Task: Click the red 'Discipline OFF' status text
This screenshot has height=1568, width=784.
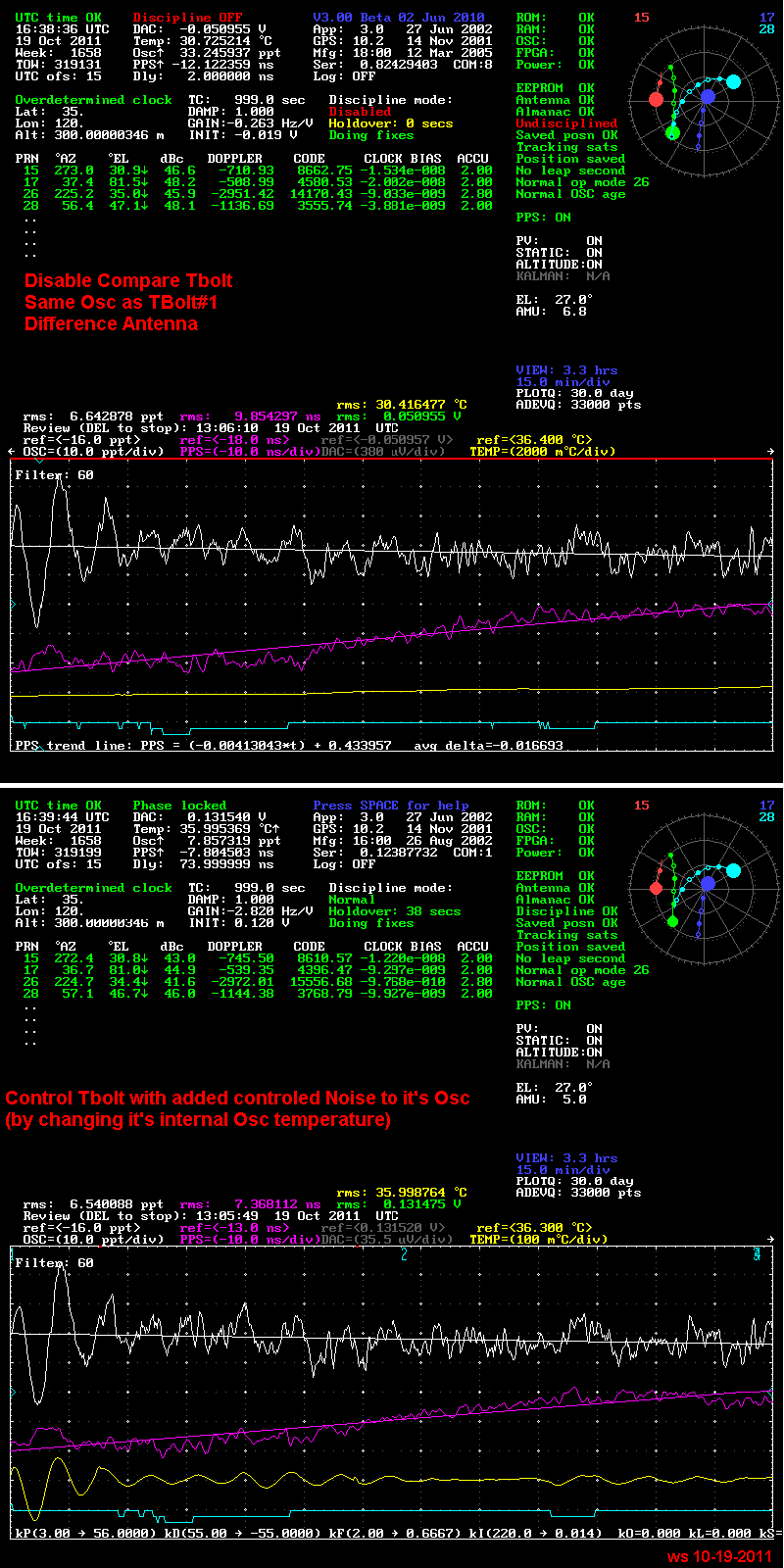Action: [187, 18]
